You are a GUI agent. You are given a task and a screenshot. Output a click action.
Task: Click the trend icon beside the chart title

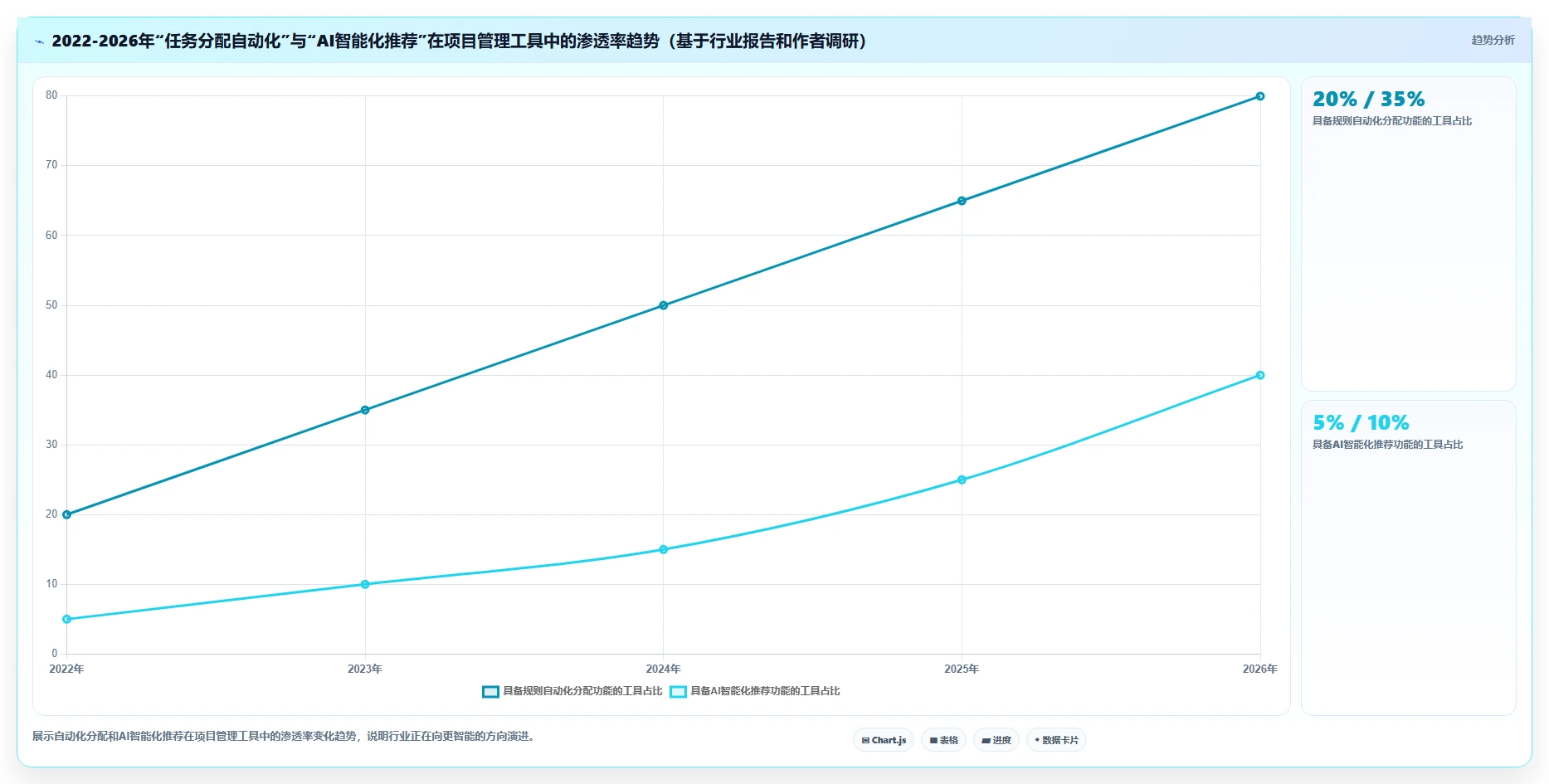pyautogui.click(x=39, y=41)
